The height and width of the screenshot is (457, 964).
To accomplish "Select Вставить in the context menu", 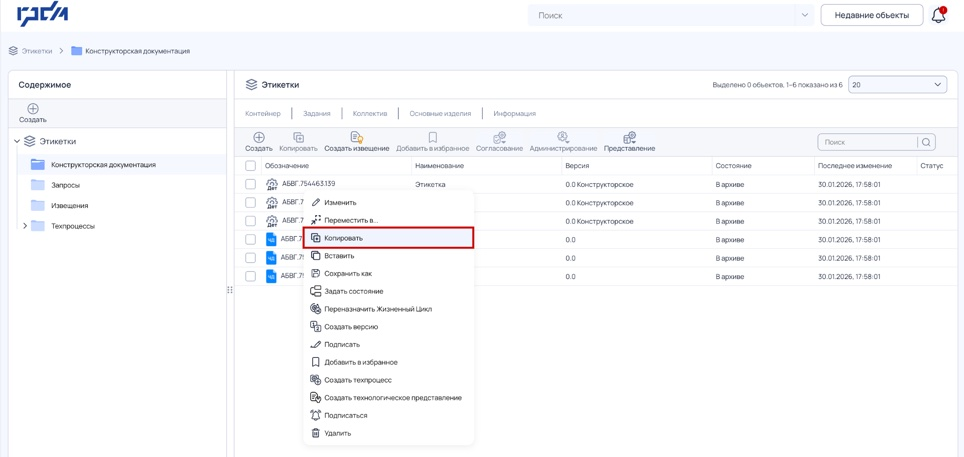I will pos(389,255).
